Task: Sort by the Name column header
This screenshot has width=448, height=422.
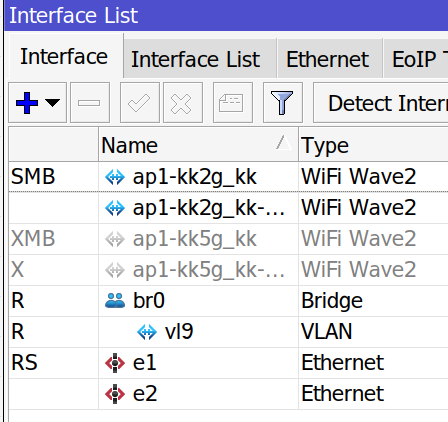Action: click(198, 145)
